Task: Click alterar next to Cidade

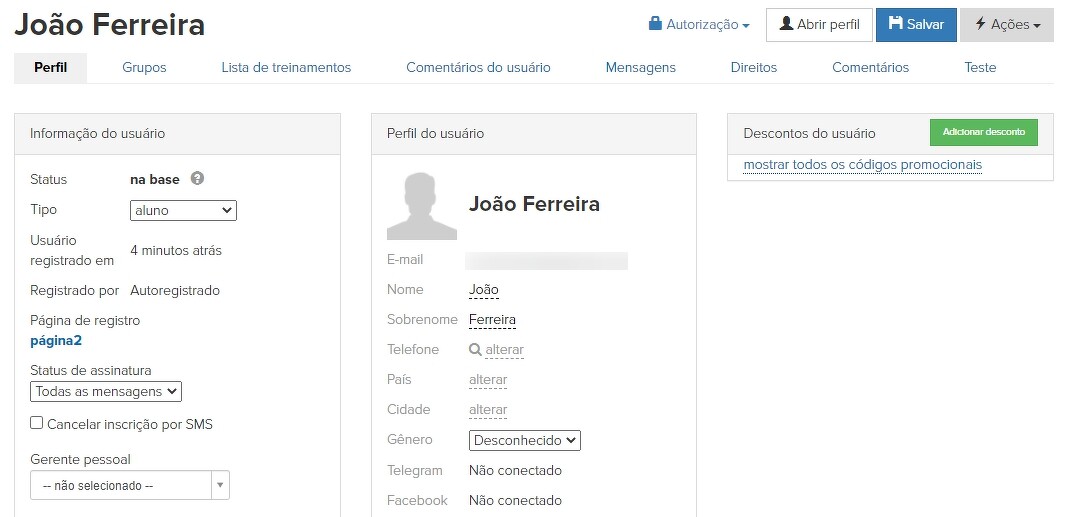Action: click(x=488, y=410)
